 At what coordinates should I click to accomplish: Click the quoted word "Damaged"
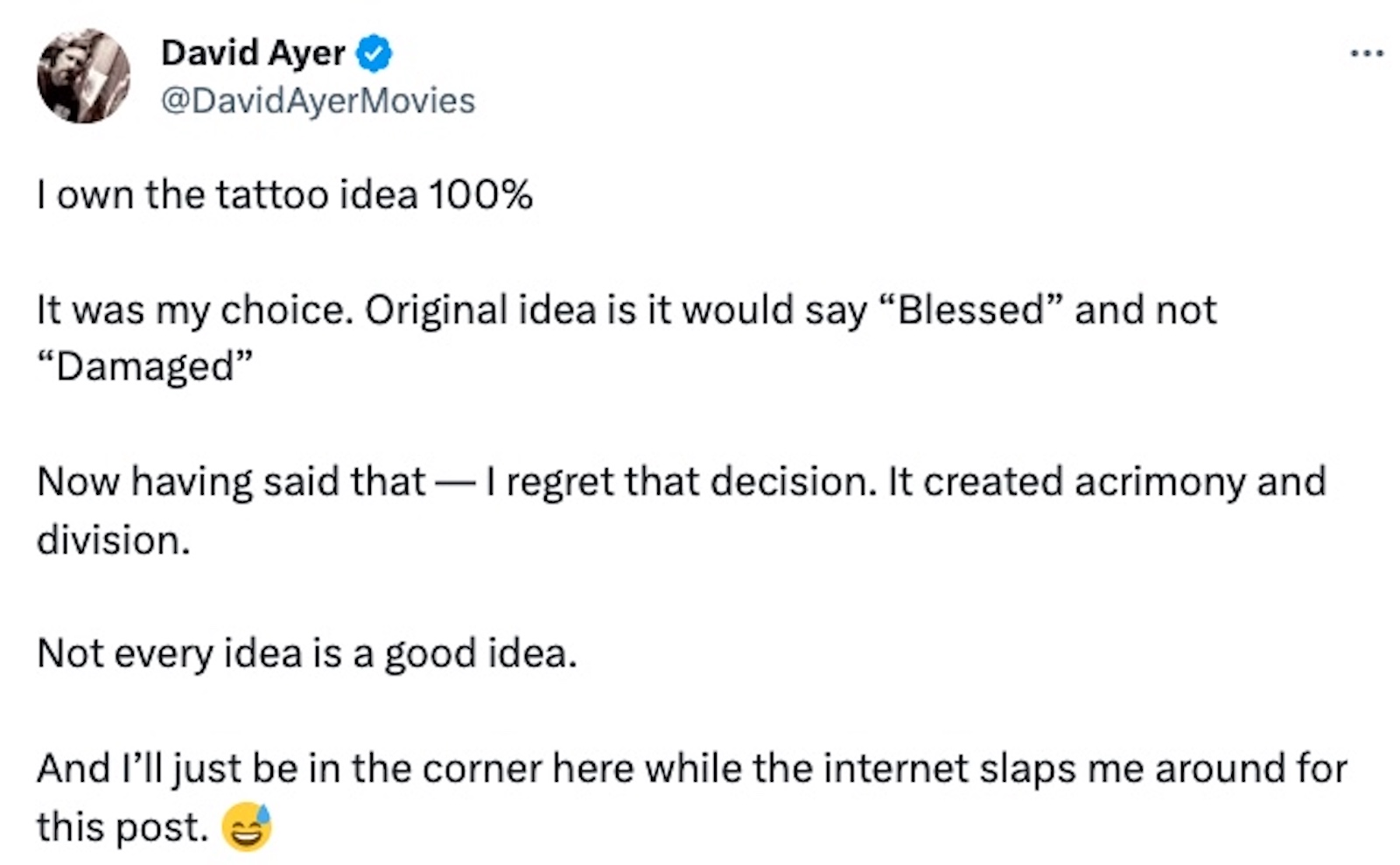pyautogui.click(x=145, y=366)
